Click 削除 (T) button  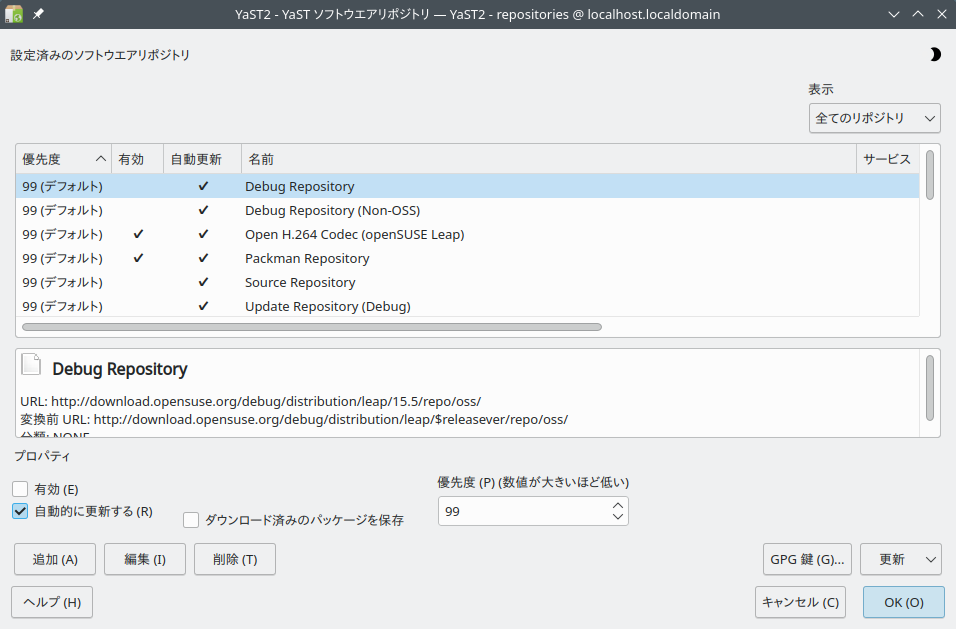coord(235,560)
